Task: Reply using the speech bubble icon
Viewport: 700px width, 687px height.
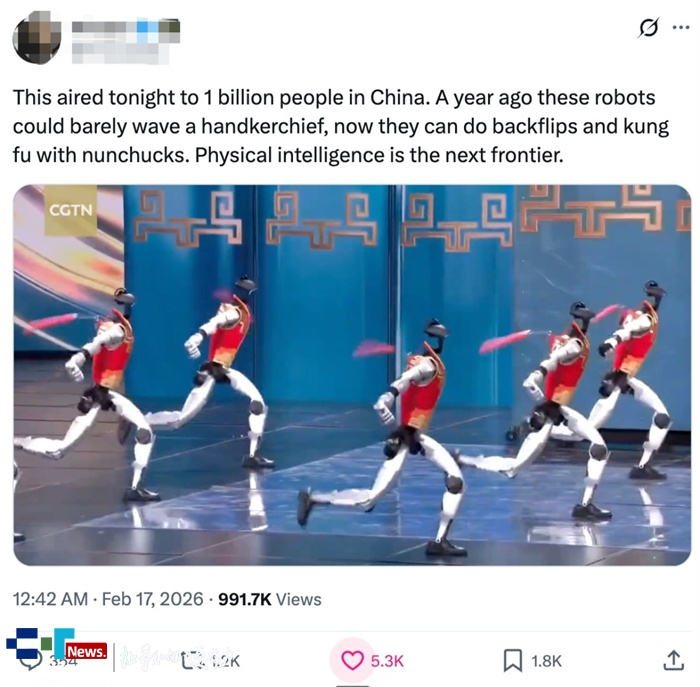Action: click(x=31, y=661)
